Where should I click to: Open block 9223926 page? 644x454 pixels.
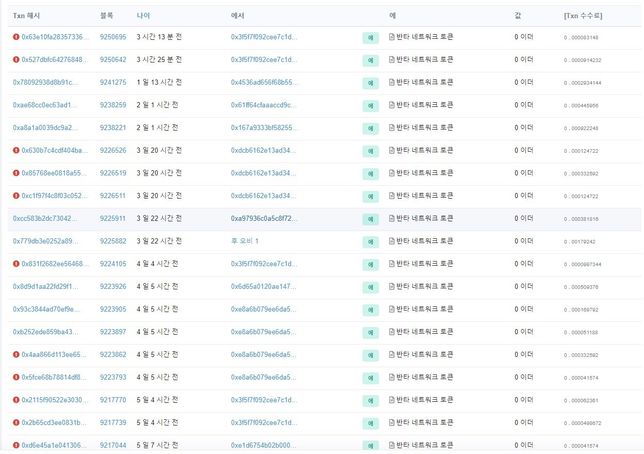[112, 286]
